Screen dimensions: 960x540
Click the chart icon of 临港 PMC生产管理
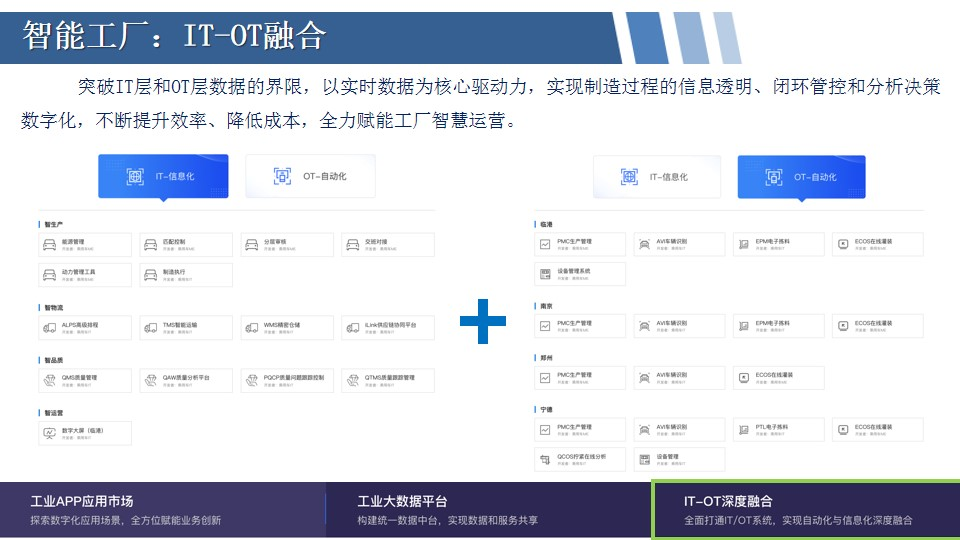pyautogui.click(x=545, y=244)
